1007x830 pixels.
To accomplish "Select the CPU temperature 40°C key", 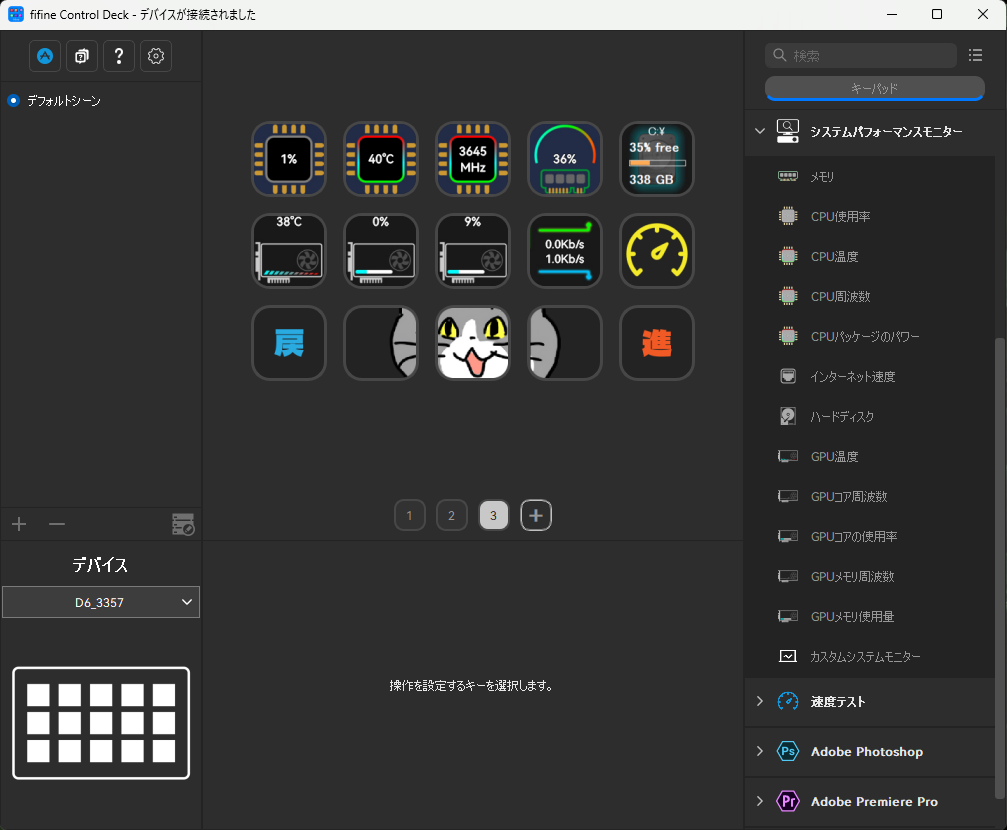I will [381, 159].
